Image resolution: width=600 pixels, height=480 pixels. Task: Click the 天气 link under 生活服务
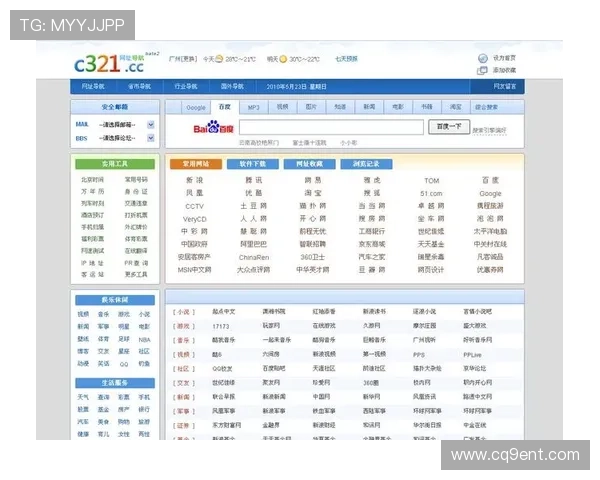click(x=83, y=397)
